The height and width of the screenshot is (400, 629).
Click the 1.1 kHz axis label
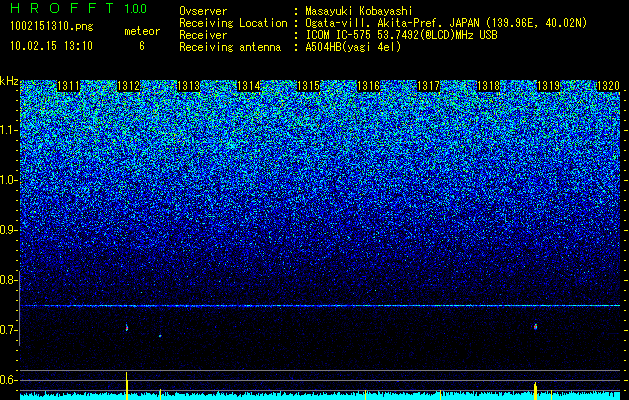pos(8,131)
